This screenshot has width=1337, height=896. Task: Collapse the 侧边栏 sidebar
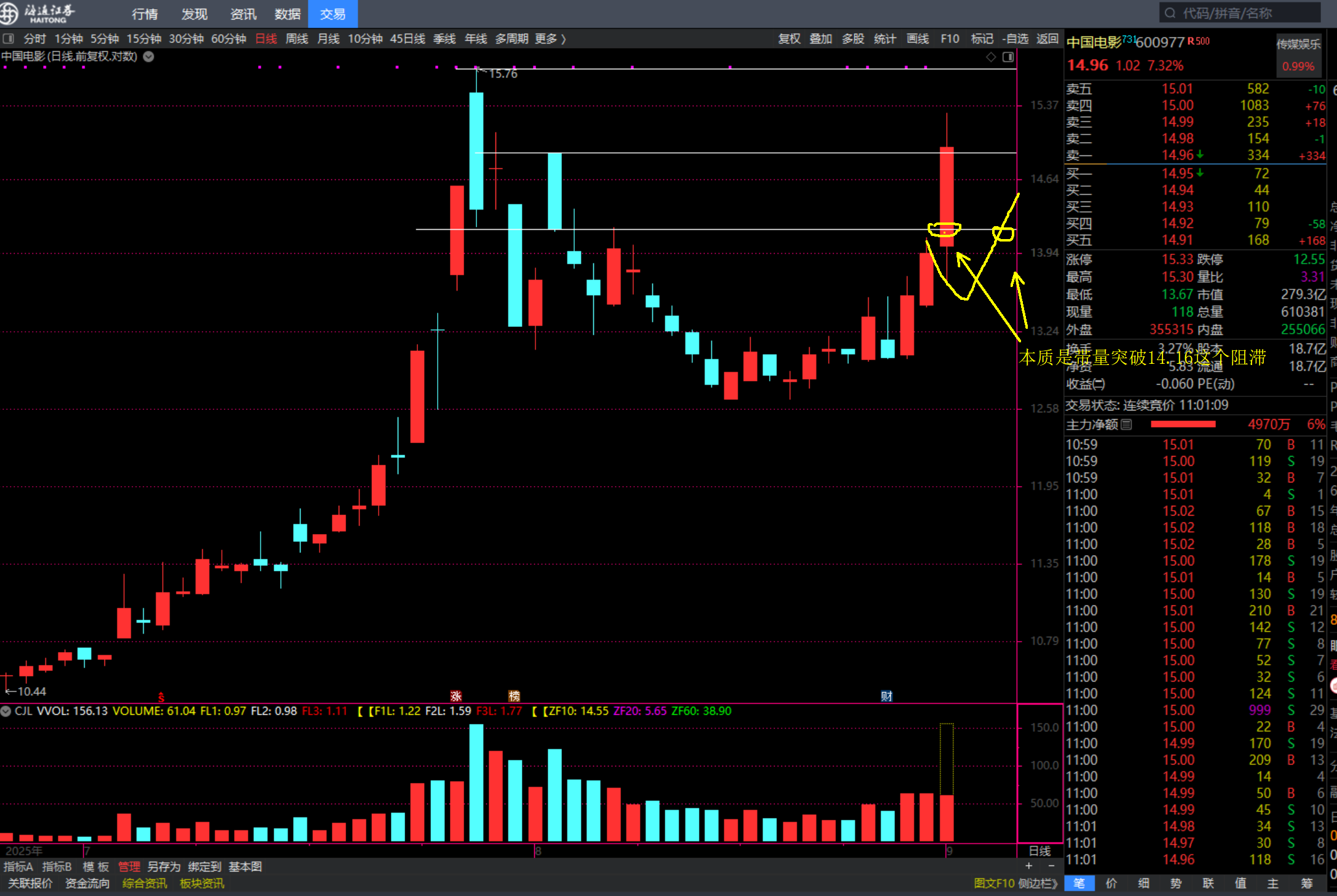[1038, 883]
